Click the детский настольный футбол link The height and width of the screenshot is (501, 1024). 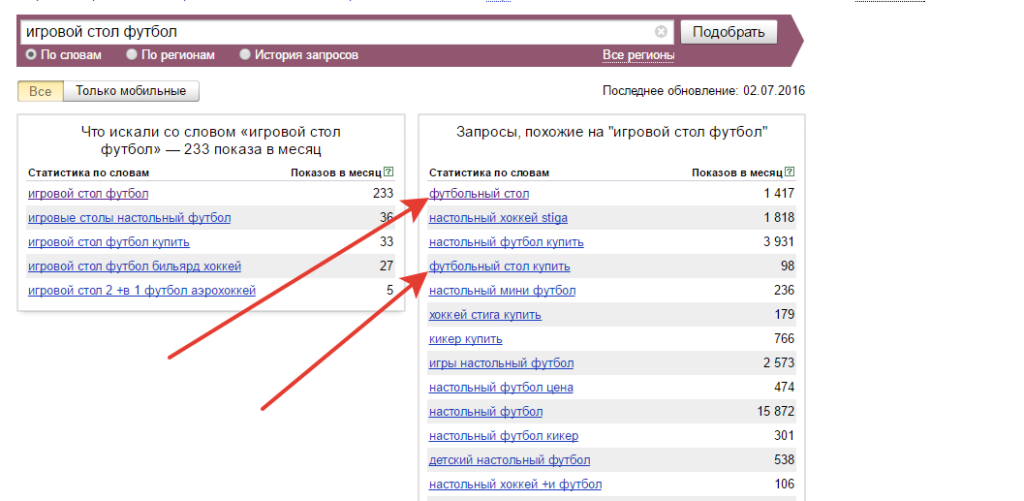pyautogui.click(x=509, y=460)
